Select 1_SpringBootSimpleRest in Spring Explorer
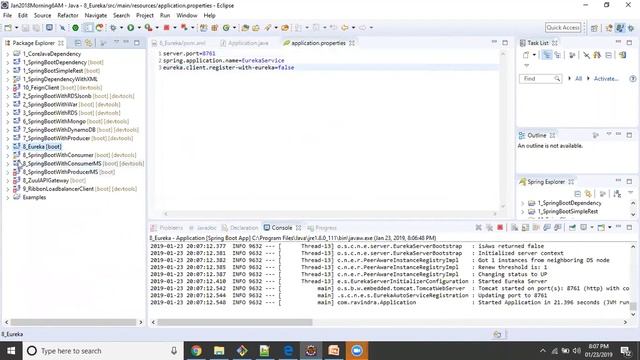 pyautogui.click(x=568, y=211)
